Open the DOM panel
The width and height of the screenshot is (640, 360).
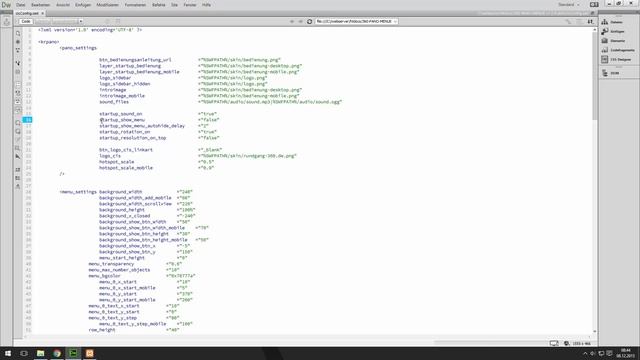pyautogui.click(x=610, y=73)
